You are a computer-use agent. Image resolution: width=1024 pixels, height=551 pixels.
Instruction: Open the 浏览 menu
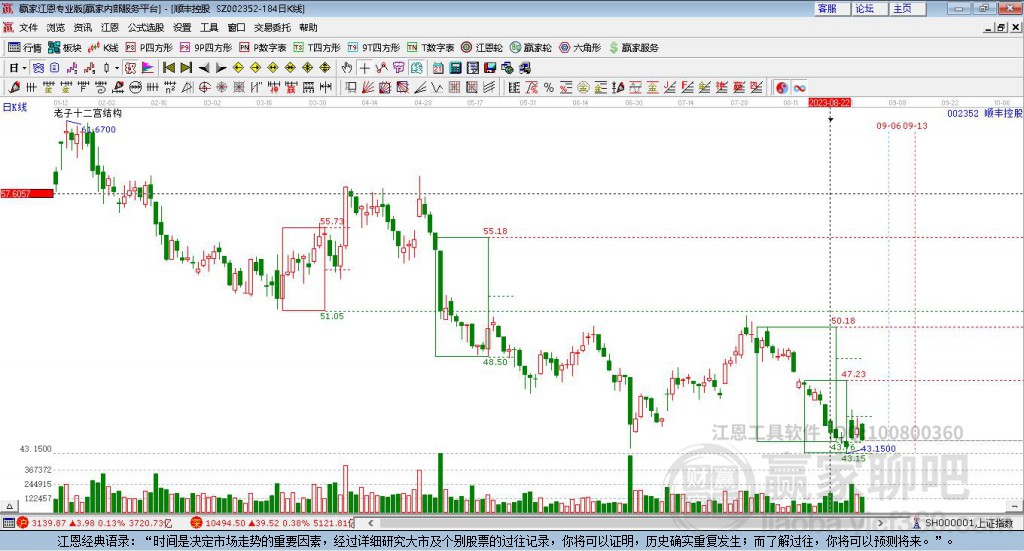(56, 27)
